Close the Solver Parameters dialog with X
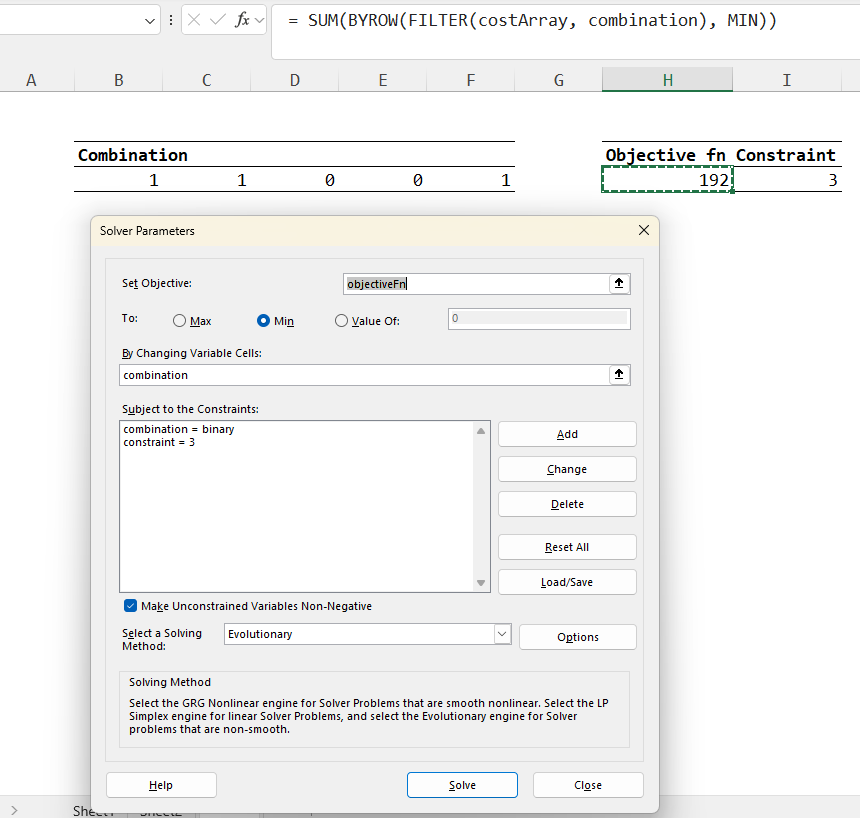The width and height of the screenshot is (860, 818). (x=644, y=230)
